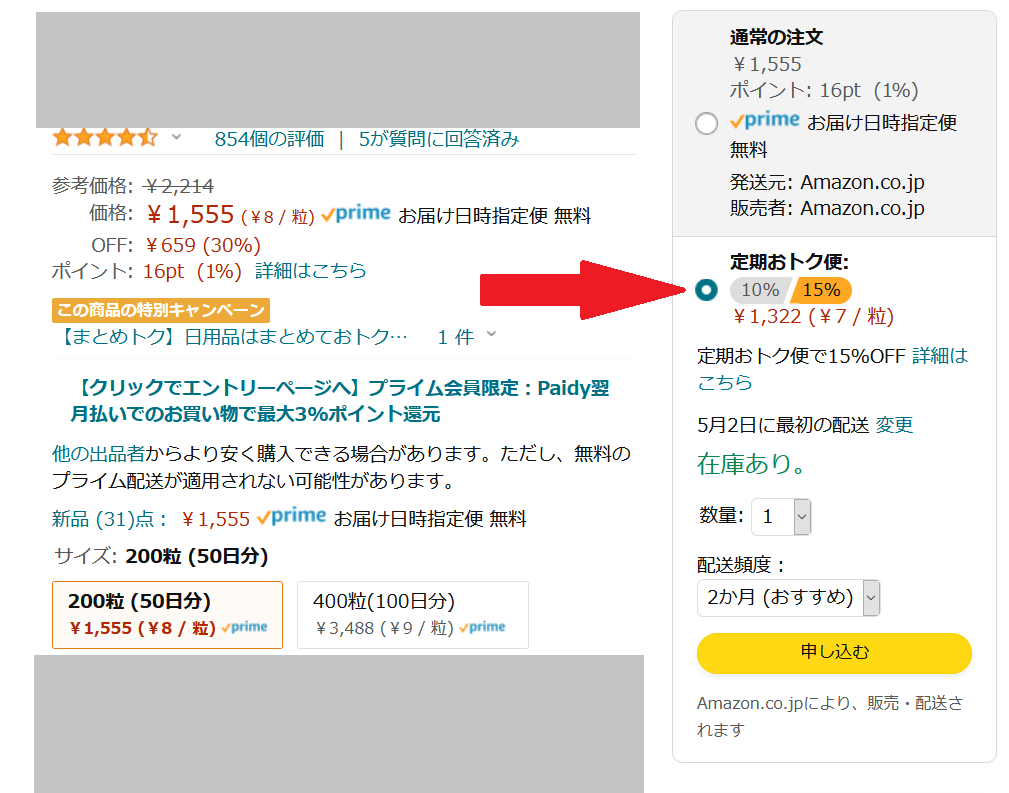Image resolution: width=1009 pixels, height=793 pixels.
Task: Open 定期おトク便 詳細はこちら link
Action: pyautogui.click(x=833, y=369)
